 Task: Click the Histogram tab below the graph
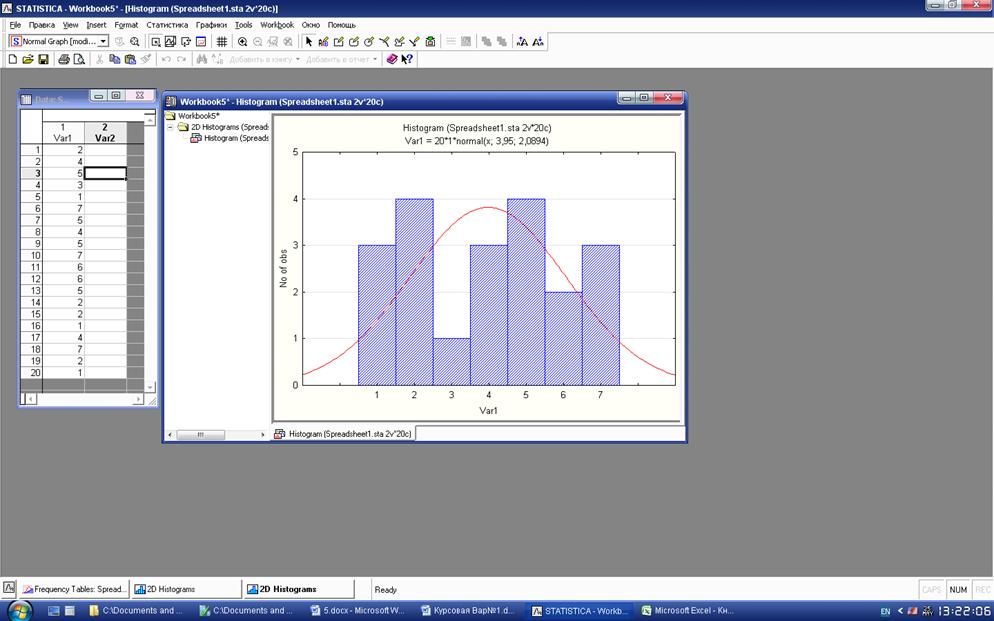click(343, 434)
